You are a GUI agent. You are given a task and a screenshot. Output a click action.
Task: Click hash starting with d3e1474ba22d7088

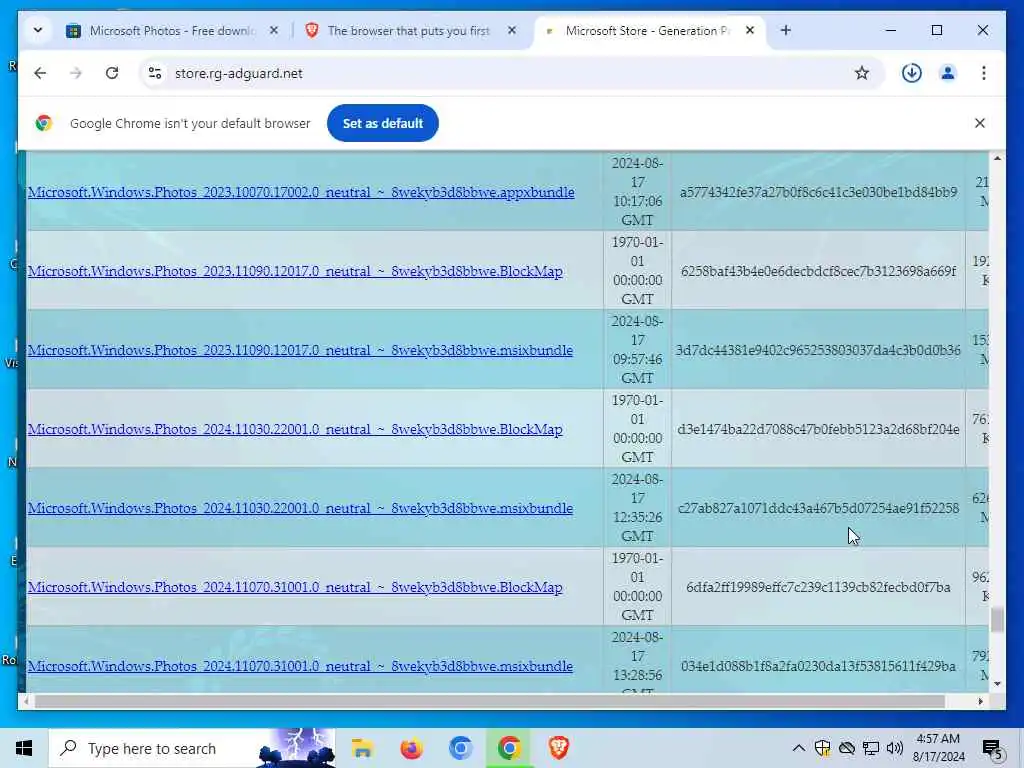click(x=818, y=429)
